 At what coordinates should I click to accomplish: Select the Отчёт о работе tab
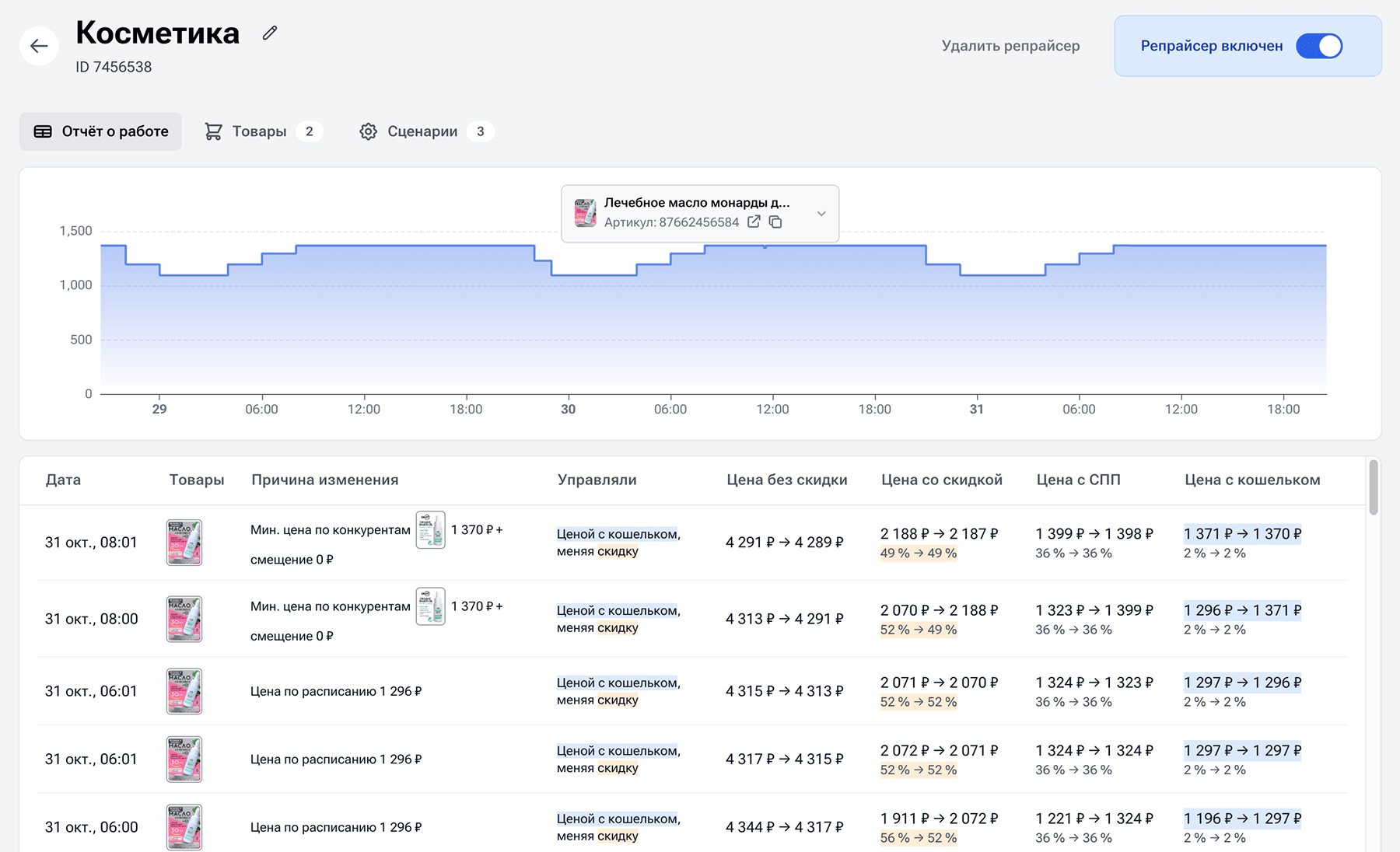100,131
